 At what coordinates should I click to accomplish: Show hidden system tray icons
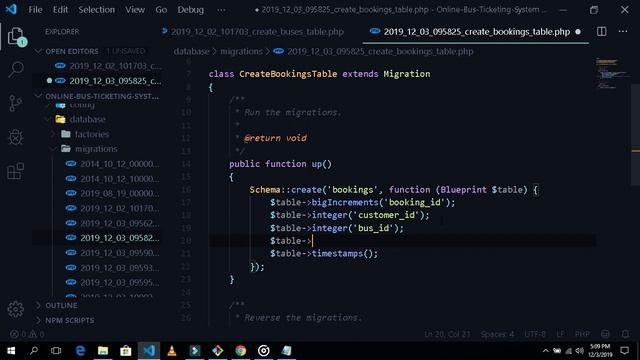coord(546,351)
